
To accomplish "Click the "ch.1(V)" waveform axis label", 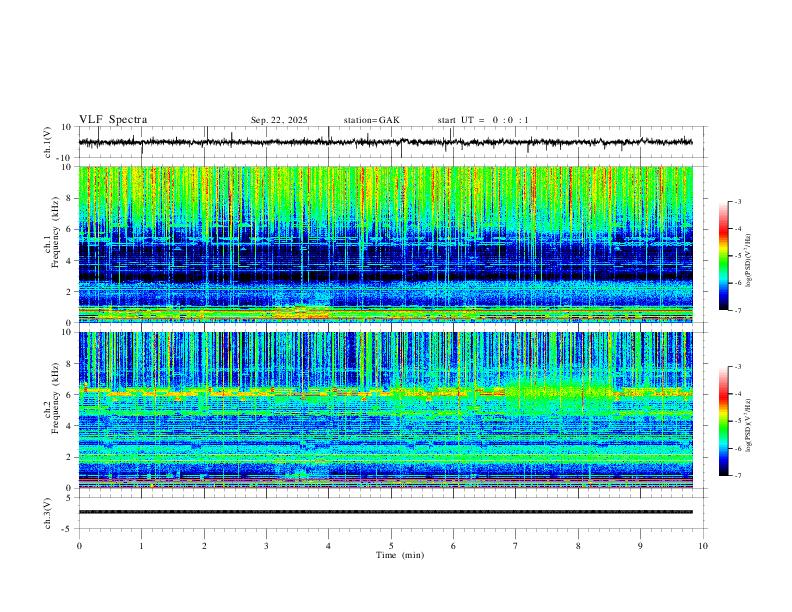I will [x=48, y=142].
